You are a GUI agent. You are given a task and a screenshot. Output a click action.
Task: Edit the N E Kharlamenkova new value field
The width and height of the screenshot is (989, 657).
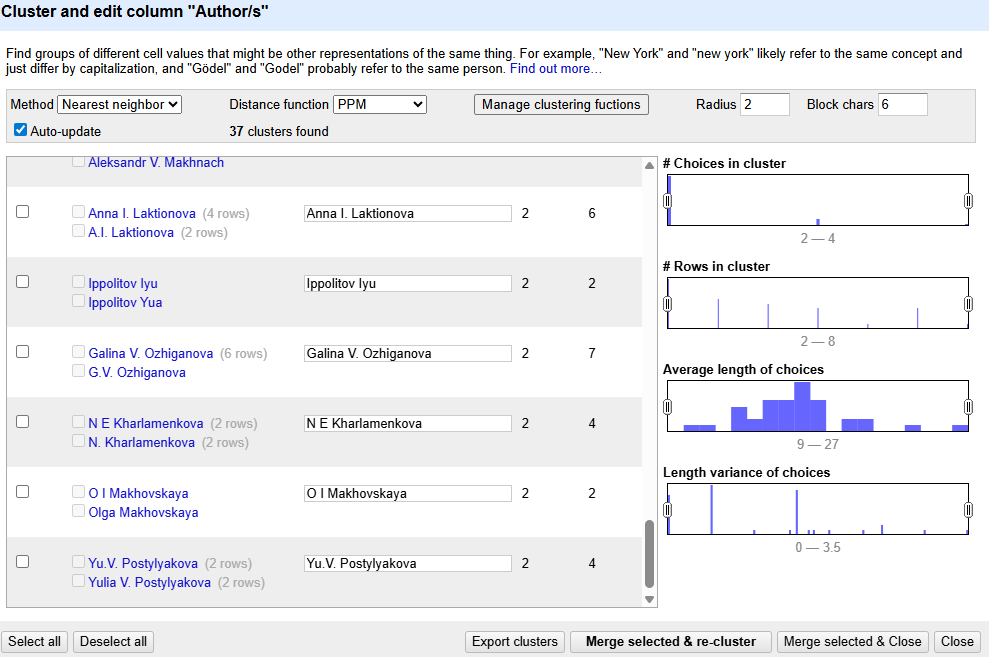(x=407, y=423)
